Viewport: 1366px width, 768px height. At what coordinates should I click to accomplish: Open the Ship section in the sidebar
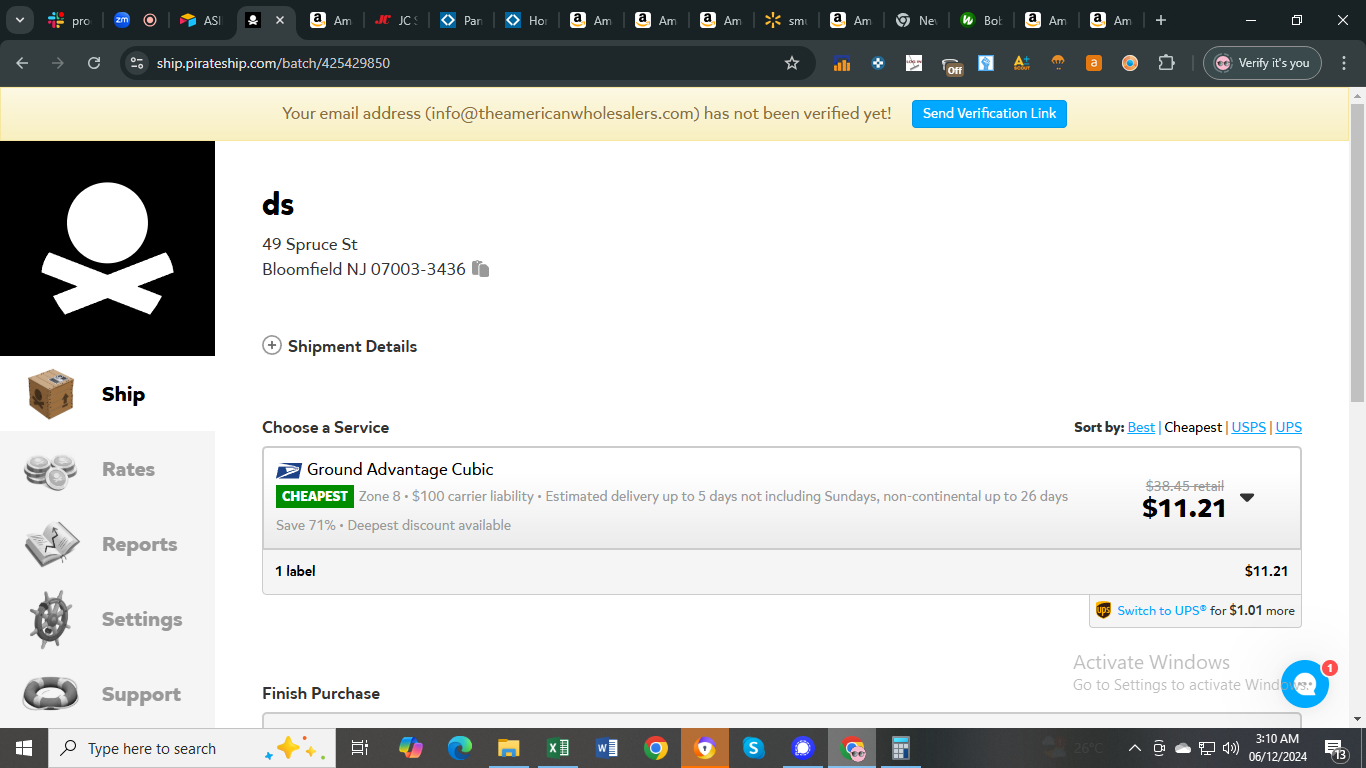pos(107,394)
